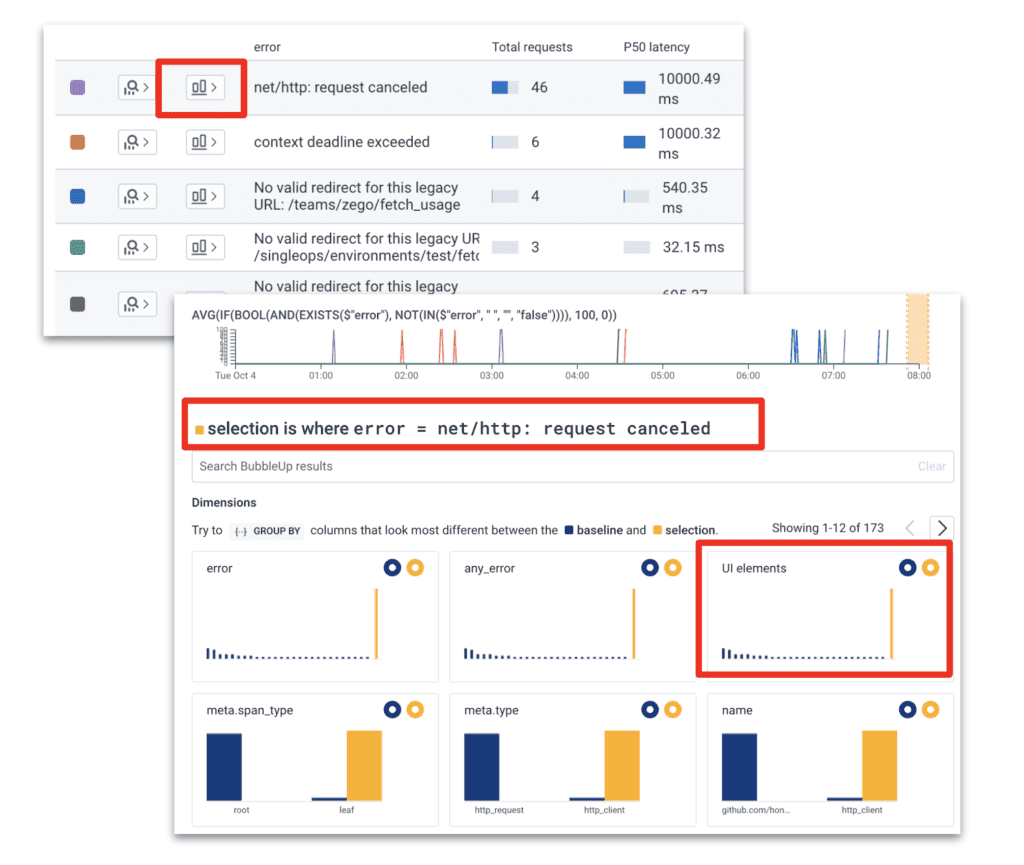Open BubbleUp for context deadline exceeded row
Image resolution: width=1024 pixels, height=865 pixels.
[x=204, y=142]
